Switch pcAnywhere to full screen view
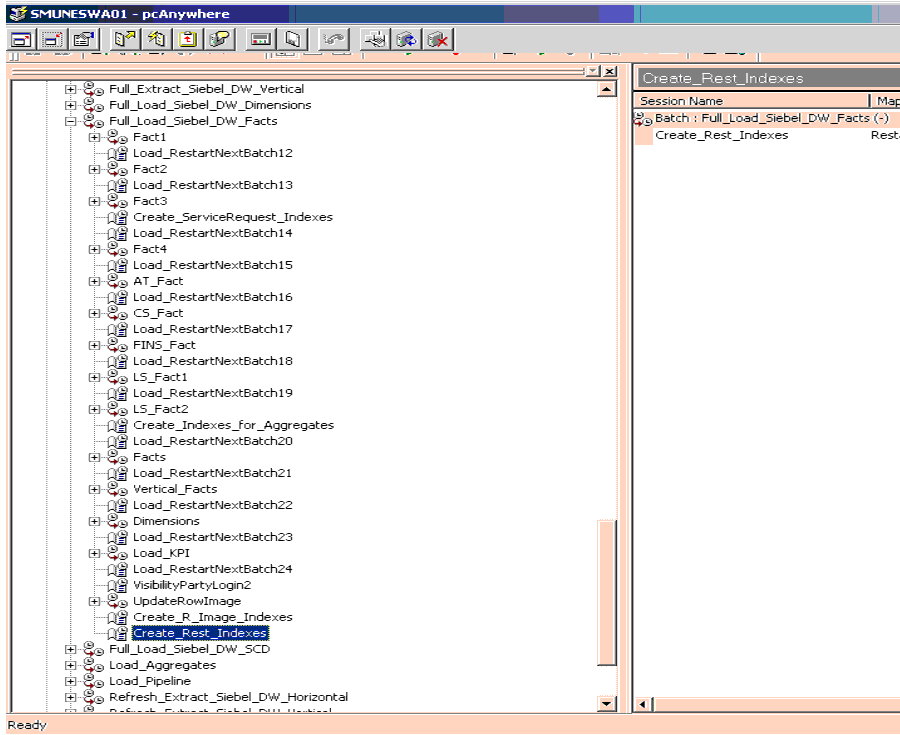This screenshot has height=735, width=900. click(x=22, y=40)
